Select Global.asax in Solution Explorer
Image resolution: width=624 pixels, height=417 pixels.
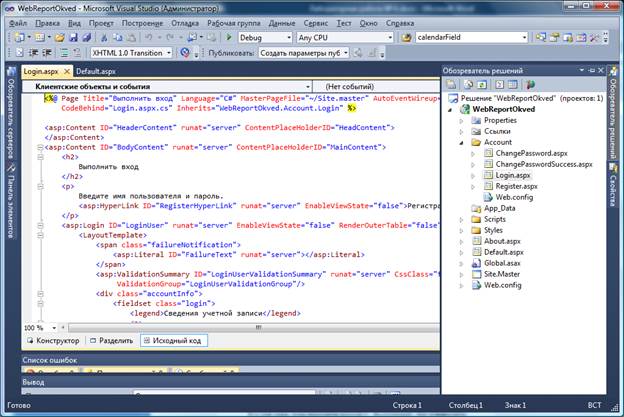[x=502, y=263]
